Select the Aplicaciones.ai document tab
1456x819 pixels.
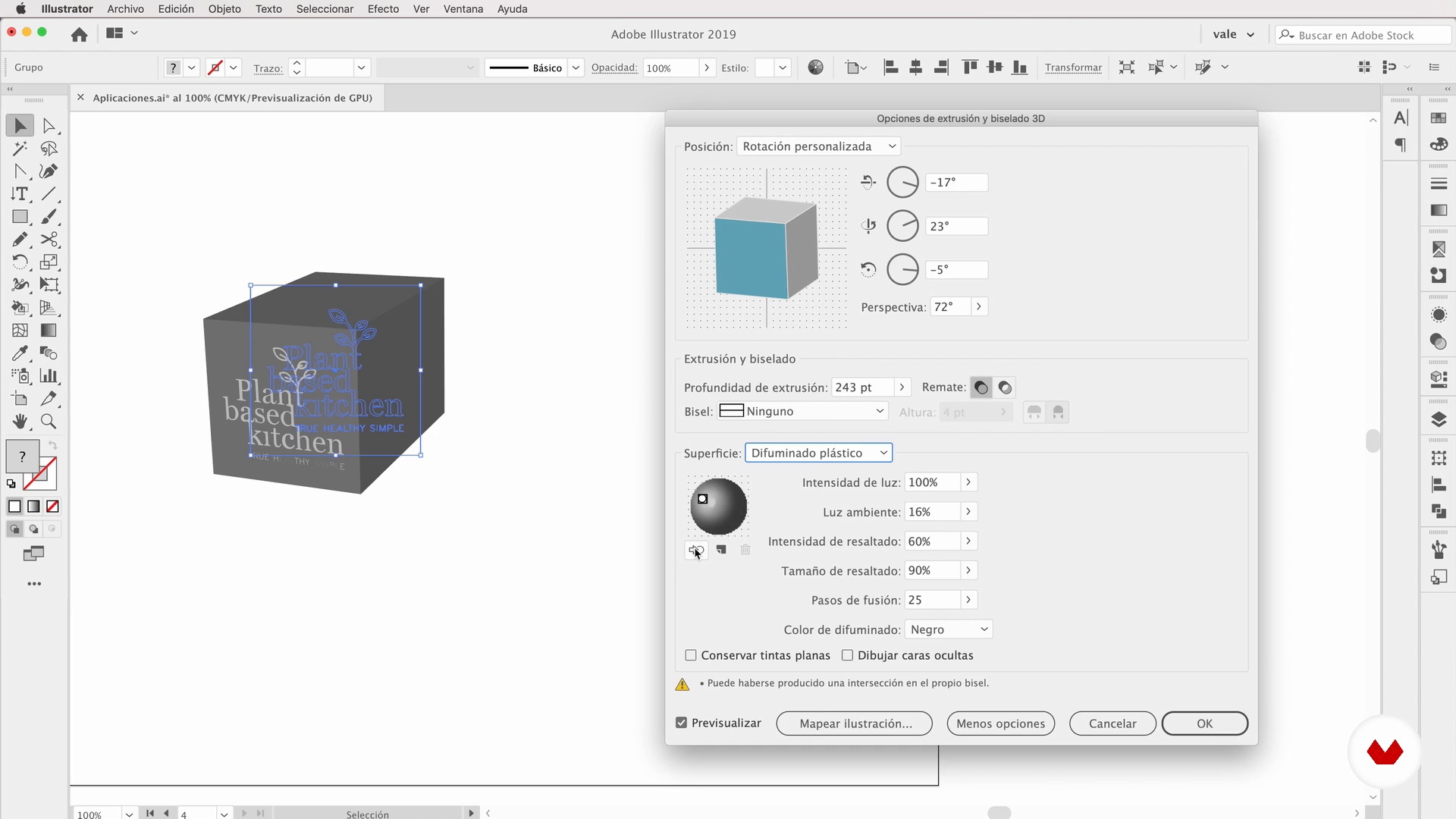click(x=232, y=98)
